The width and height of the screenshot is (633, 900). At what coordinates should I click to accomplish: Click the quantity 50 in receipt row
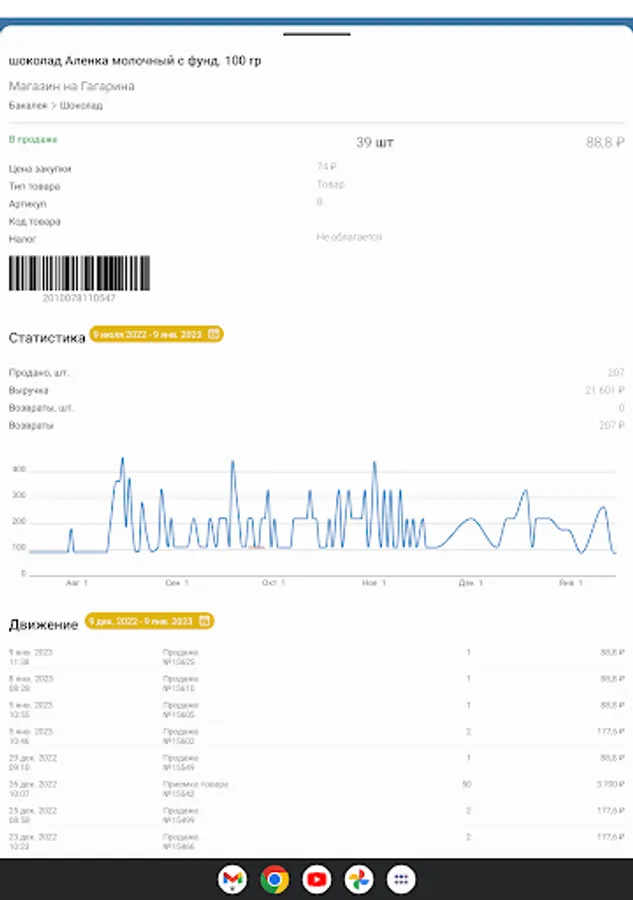point(467,785)
